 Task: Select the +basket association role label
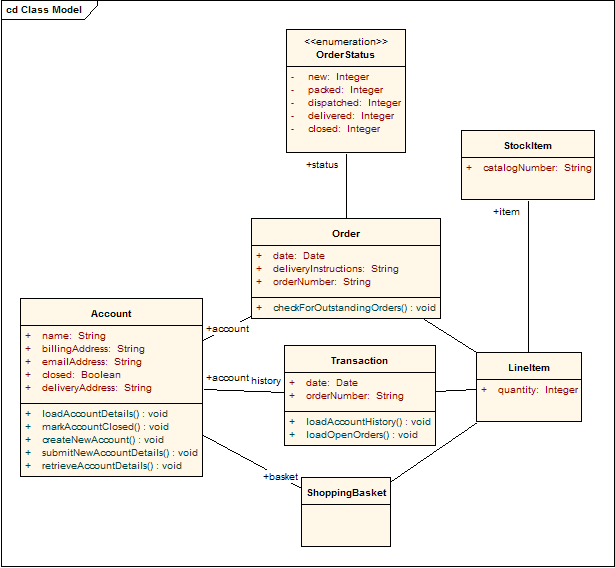(x=280, y=477)
